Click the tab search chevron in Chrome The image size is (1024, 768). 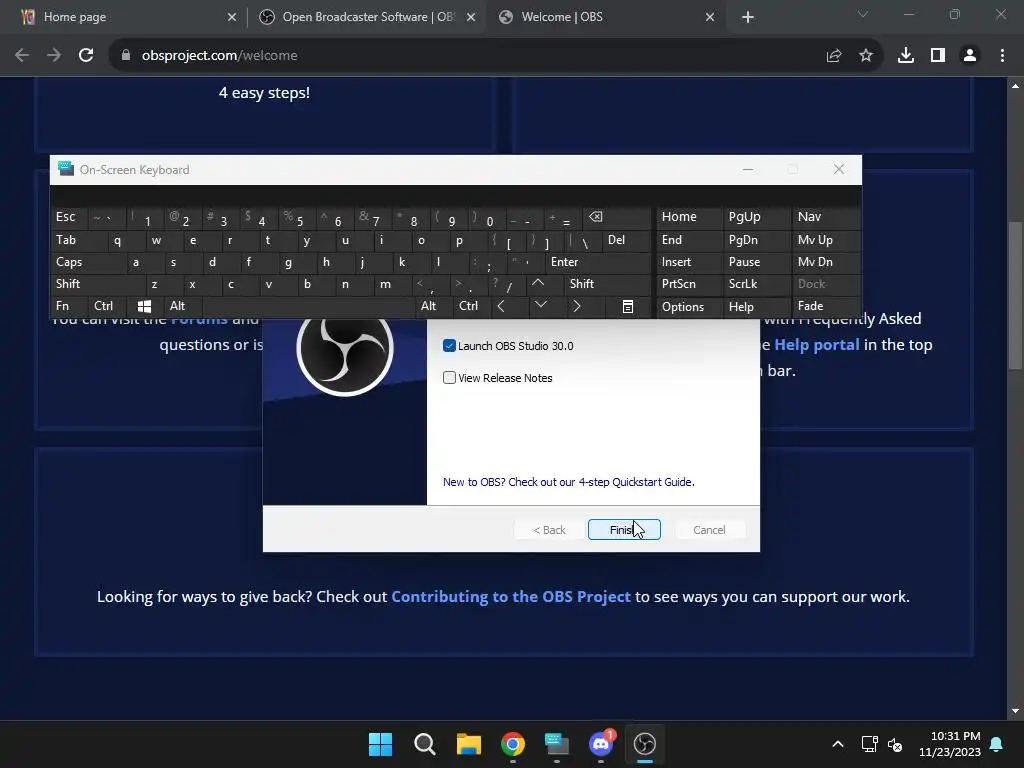pos(863,14)
